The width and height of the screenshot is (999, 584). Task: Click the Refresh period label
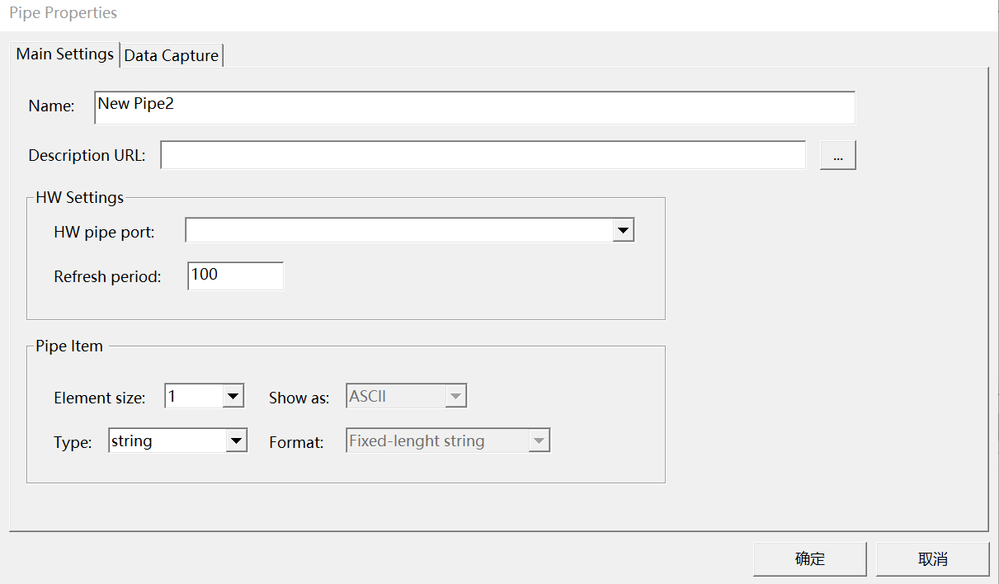pos(107,277)
